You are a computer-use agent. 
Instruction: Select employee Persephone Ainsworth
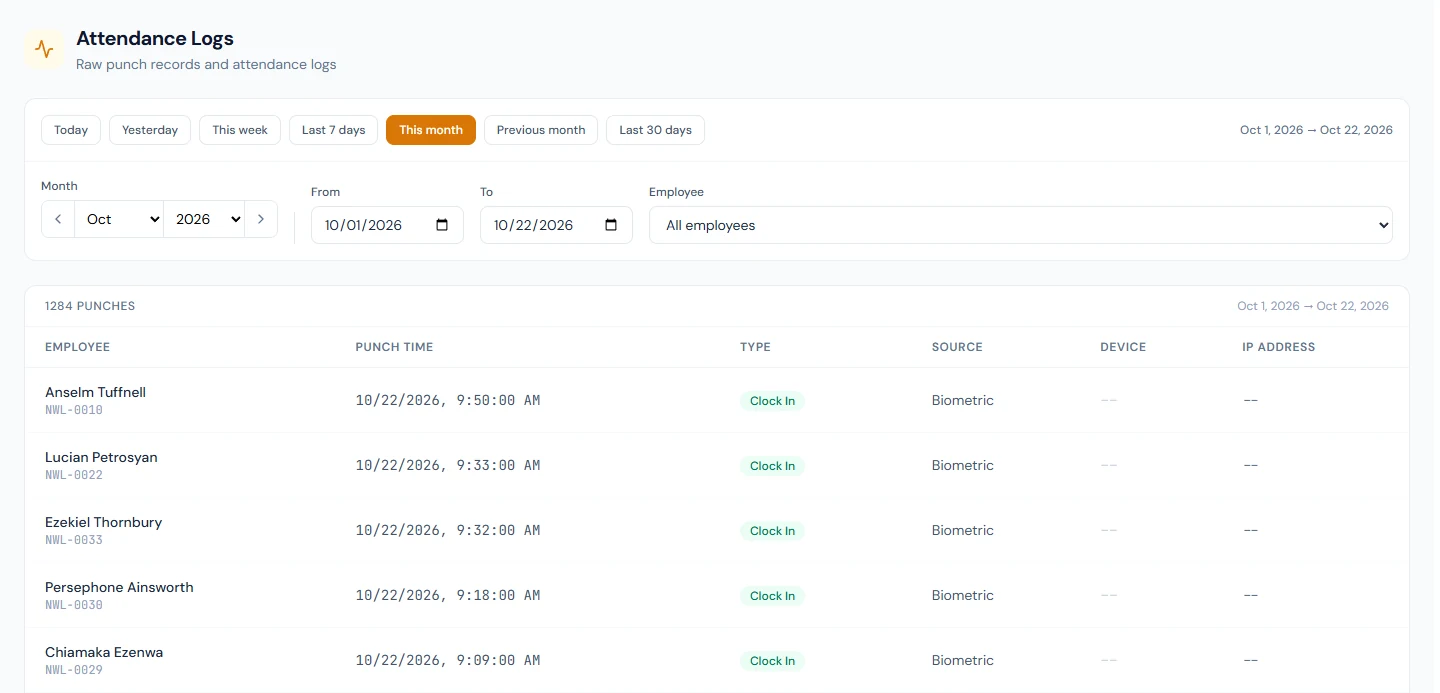pos(119,587)
